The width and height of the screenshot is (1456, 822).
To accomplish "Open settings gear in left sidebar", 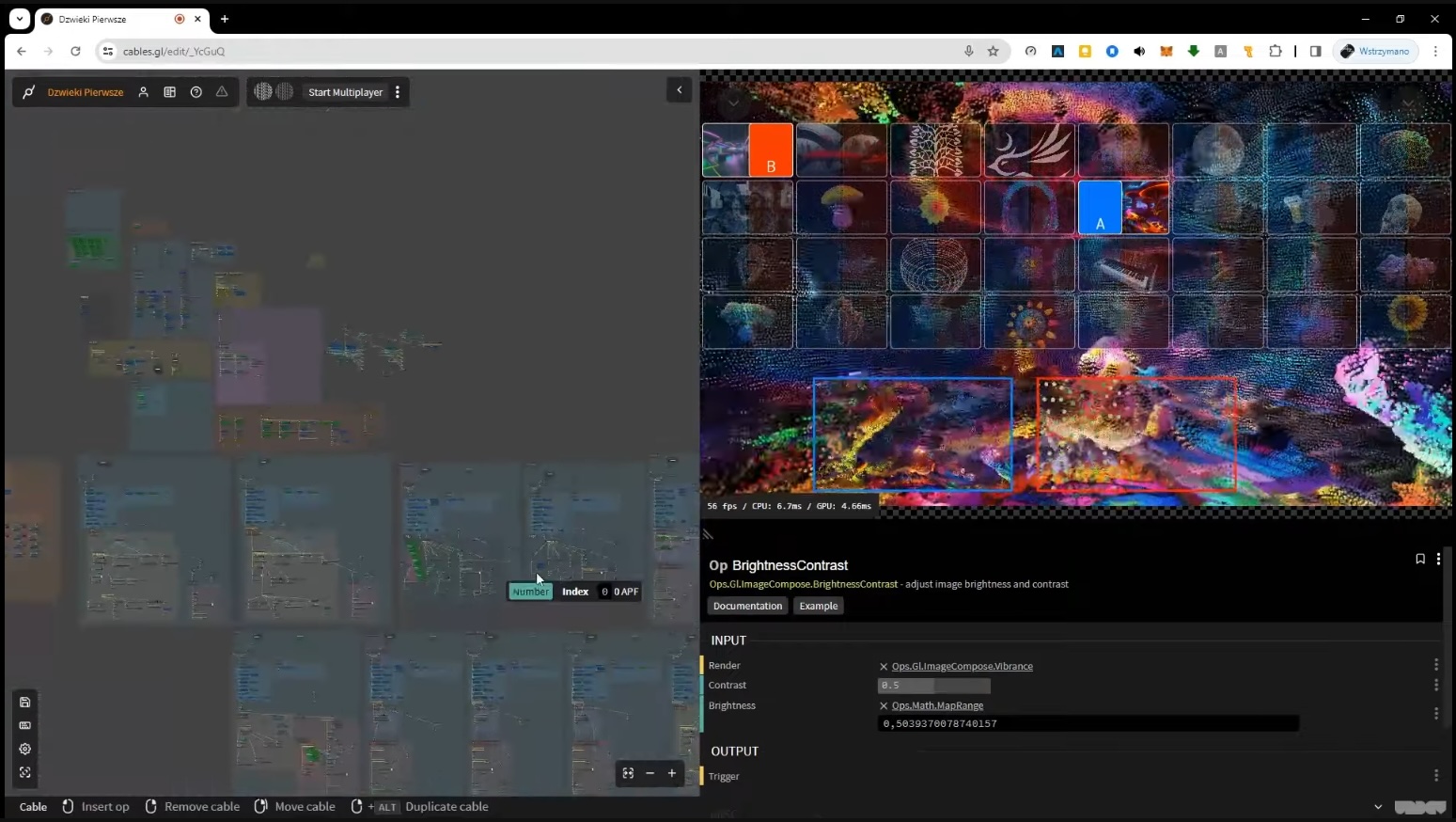I will point(25,750).
